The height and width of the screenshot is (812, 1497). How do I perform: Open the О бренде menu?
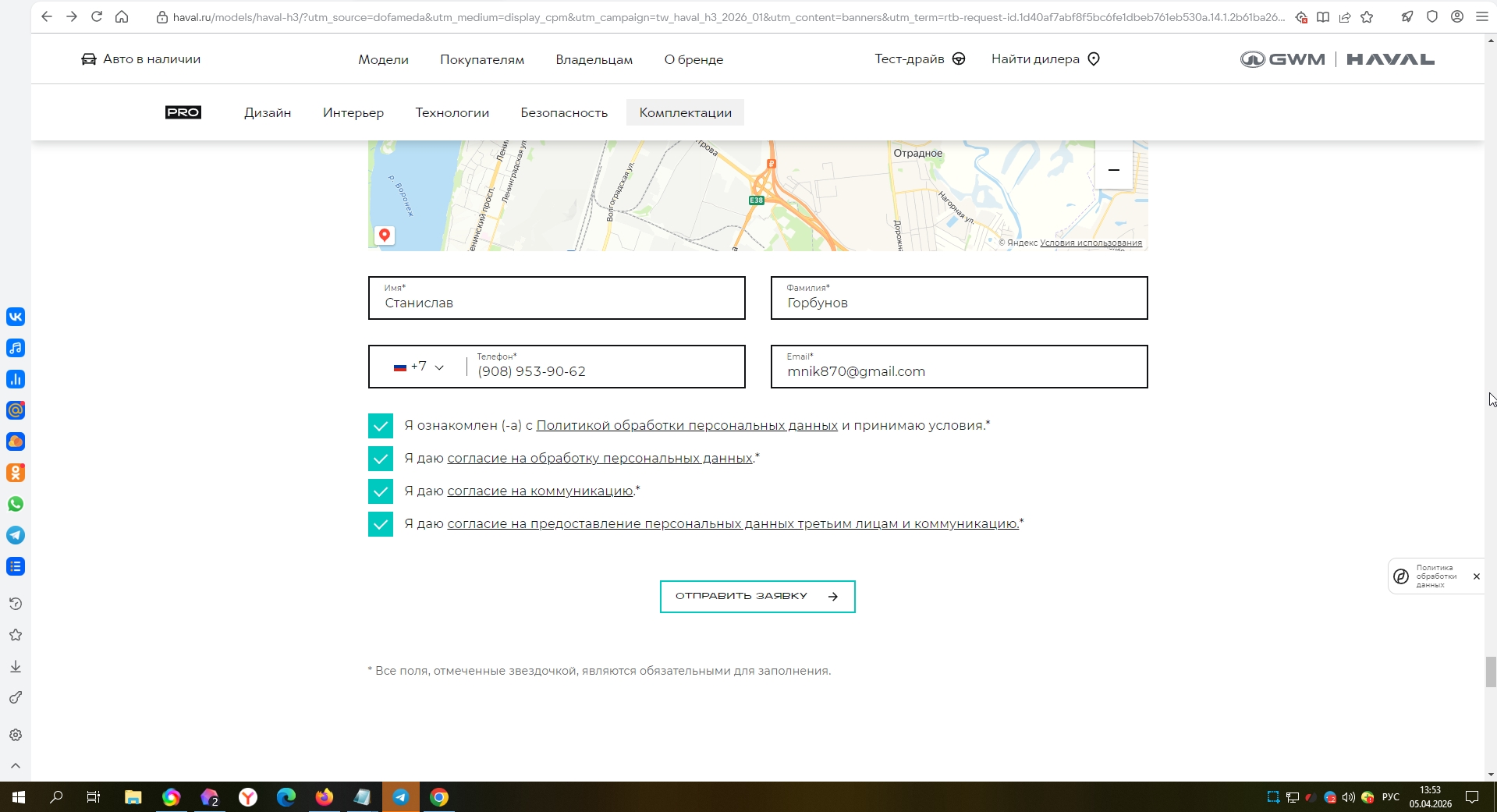tap(694, 59)
